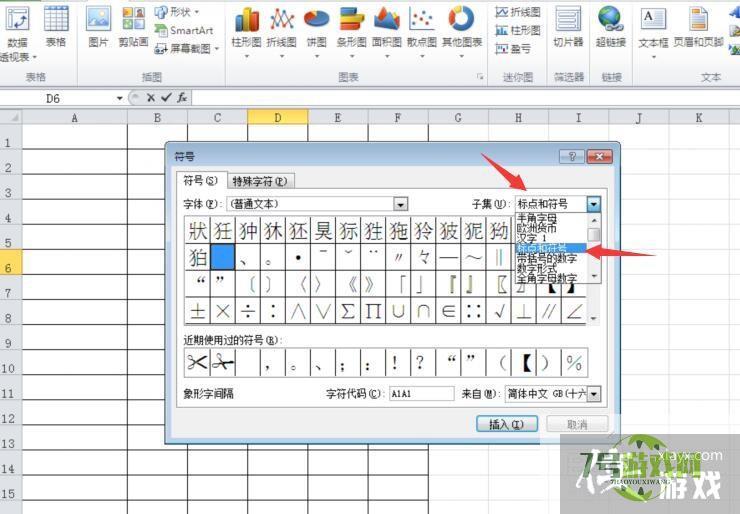Viewport: 740px width, 514px height.
Task: Open header and footer 页眉和页脚
Action: (698, 27)
